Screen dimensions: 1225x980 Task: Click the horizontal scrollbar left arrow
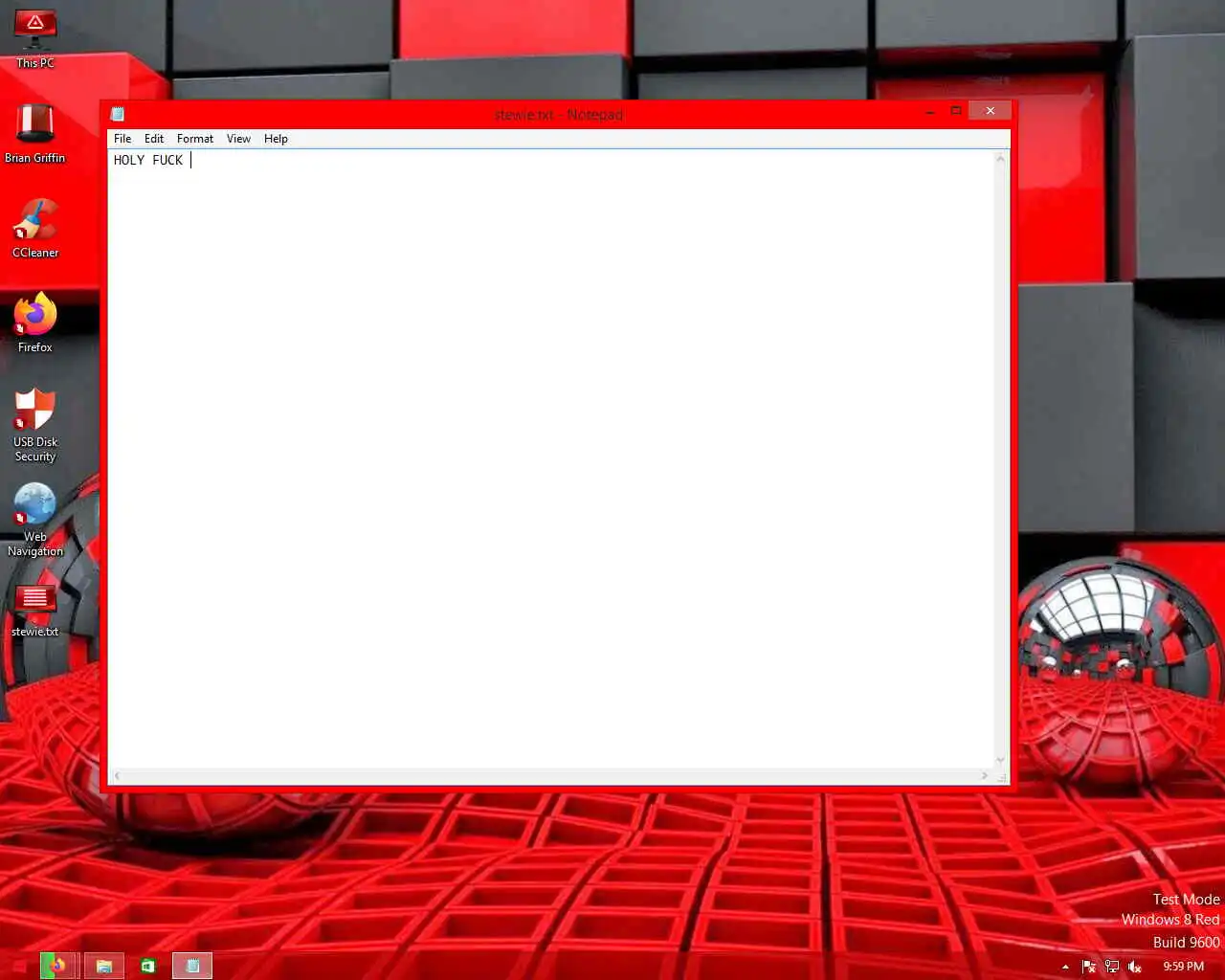click(117, 775)
